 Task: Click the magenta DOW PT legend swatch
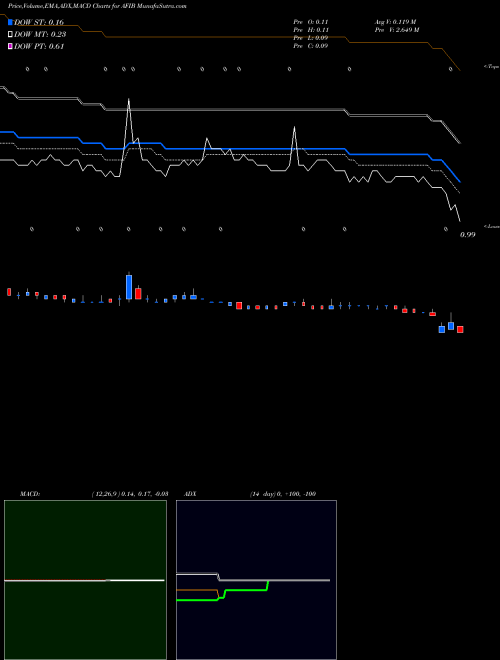[x=11, y=47]
